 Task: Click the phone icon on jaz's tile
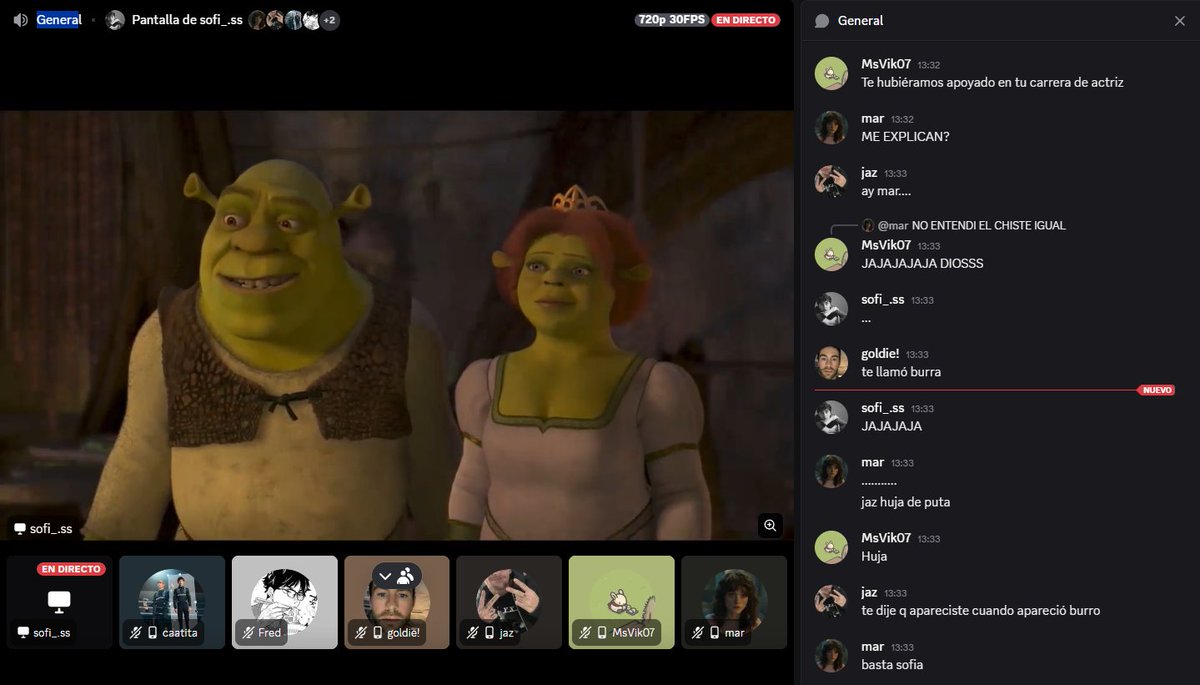(x=490, y=633)
